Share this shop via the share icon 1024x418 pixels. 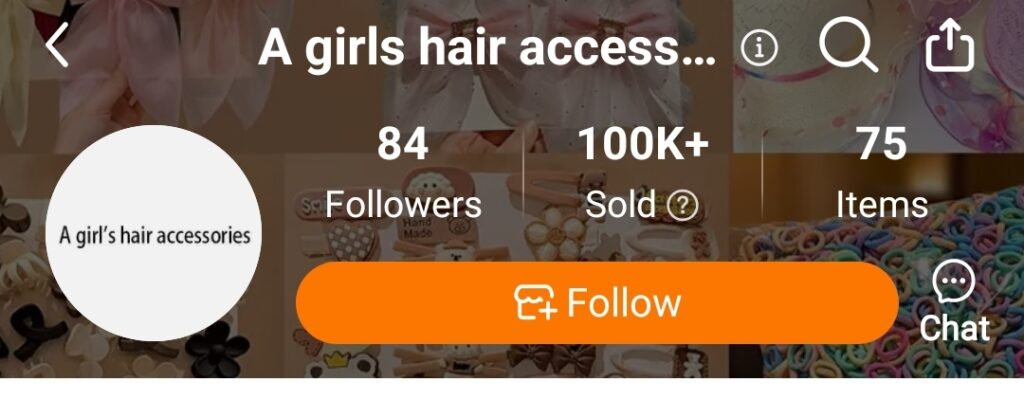(x=950, y=46)
